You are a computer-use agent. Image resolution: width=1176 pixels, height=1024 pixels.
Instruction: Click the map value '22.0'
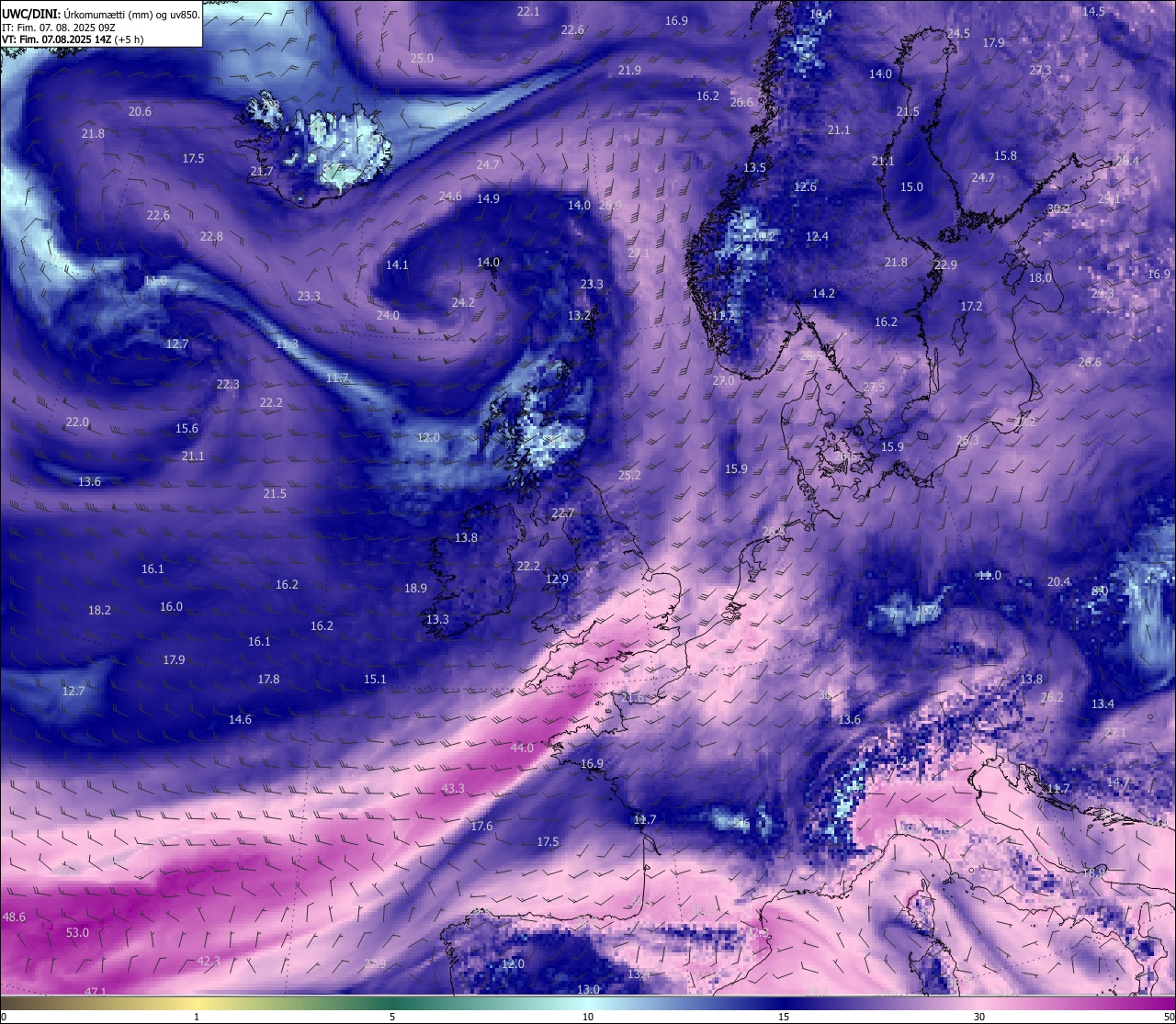[77, 422]
